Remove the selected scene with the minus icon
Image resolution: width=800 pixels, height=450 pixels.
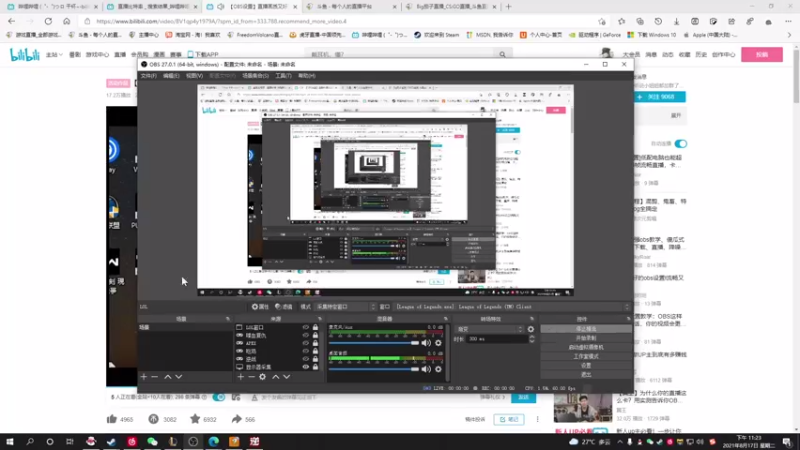(155, 377)
